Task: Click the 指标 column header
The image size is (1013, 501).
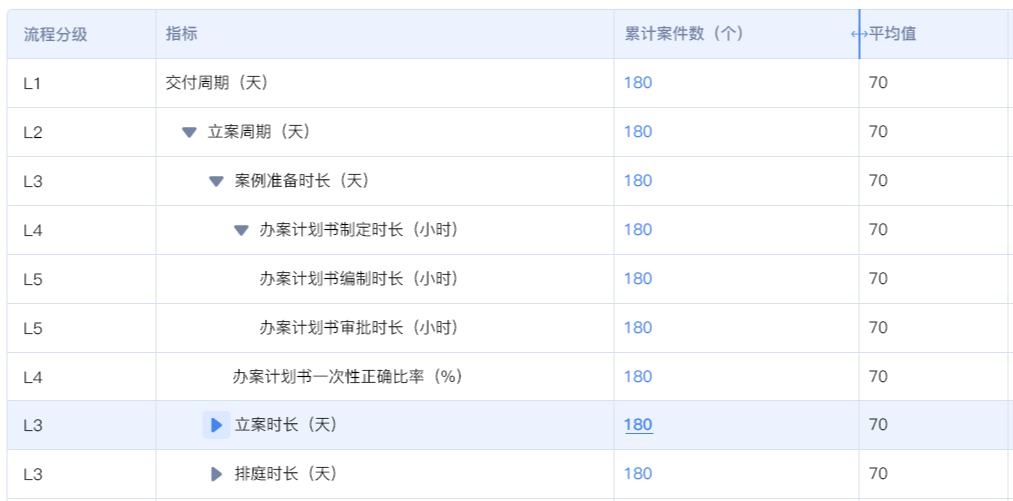Action: [x=182, y=34]
